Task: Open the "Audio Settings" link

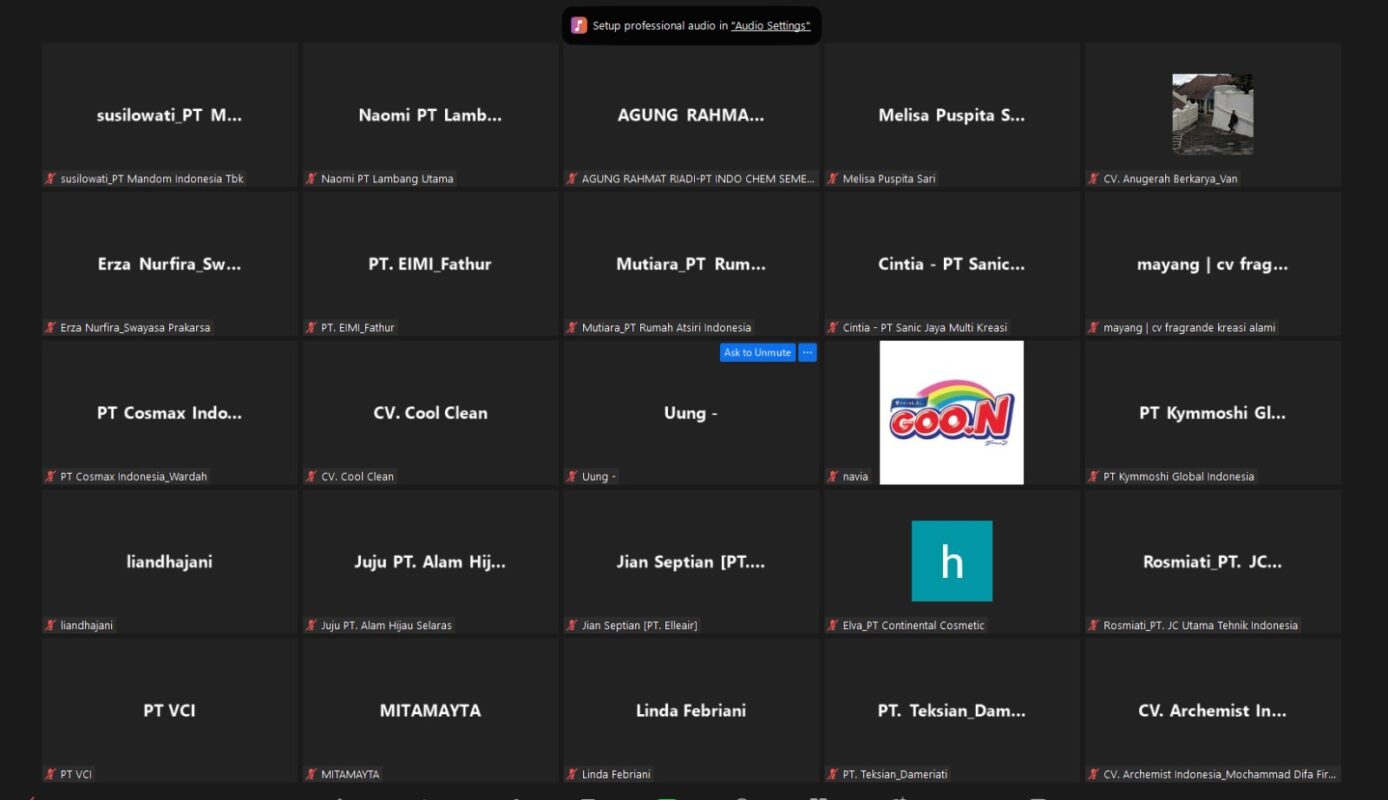Action: (770, 26)
